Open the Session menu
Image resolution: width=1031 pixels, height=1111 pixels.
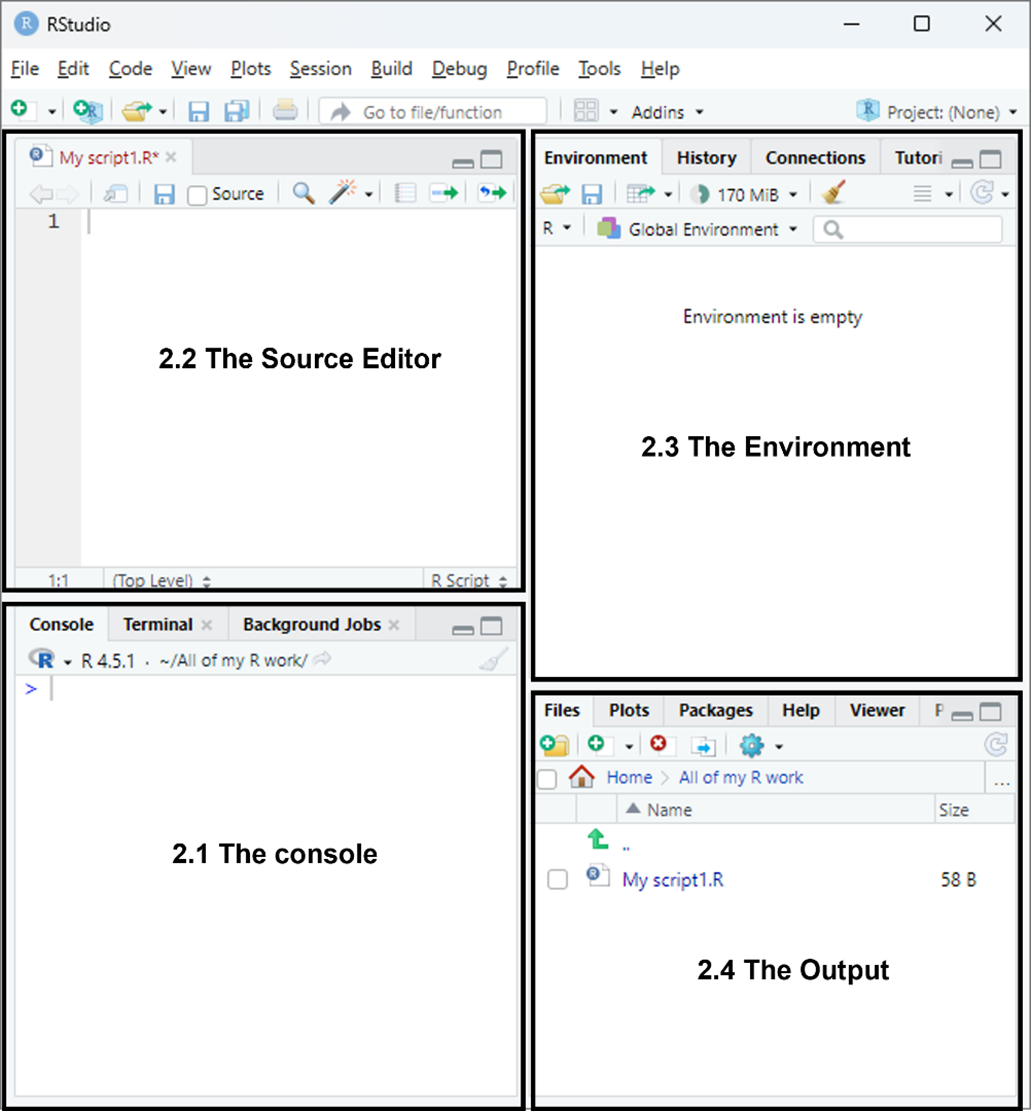[x=320, y=69]
